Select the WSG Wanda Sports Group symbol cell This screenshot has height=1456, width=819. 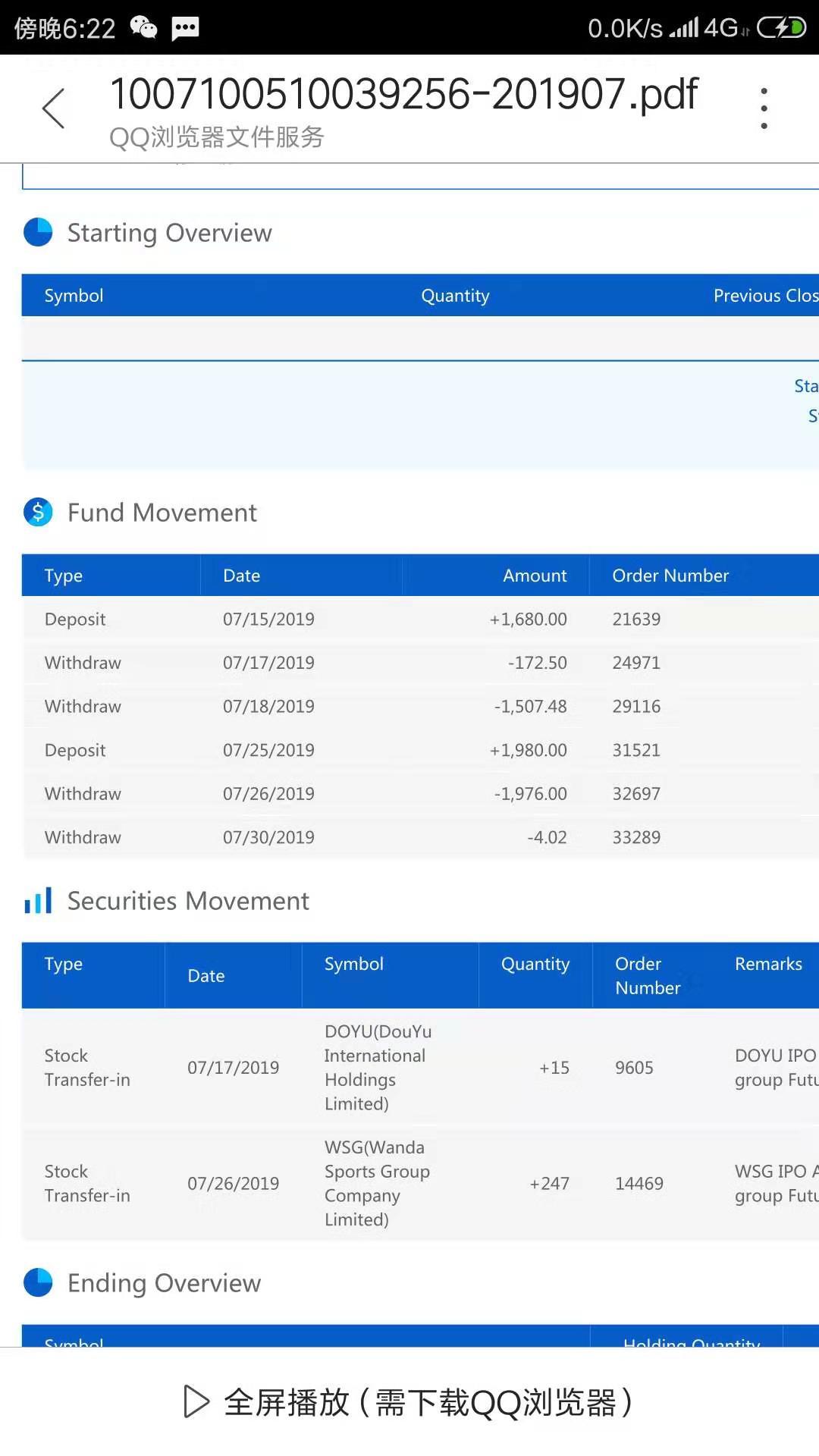coord(376,1183)
